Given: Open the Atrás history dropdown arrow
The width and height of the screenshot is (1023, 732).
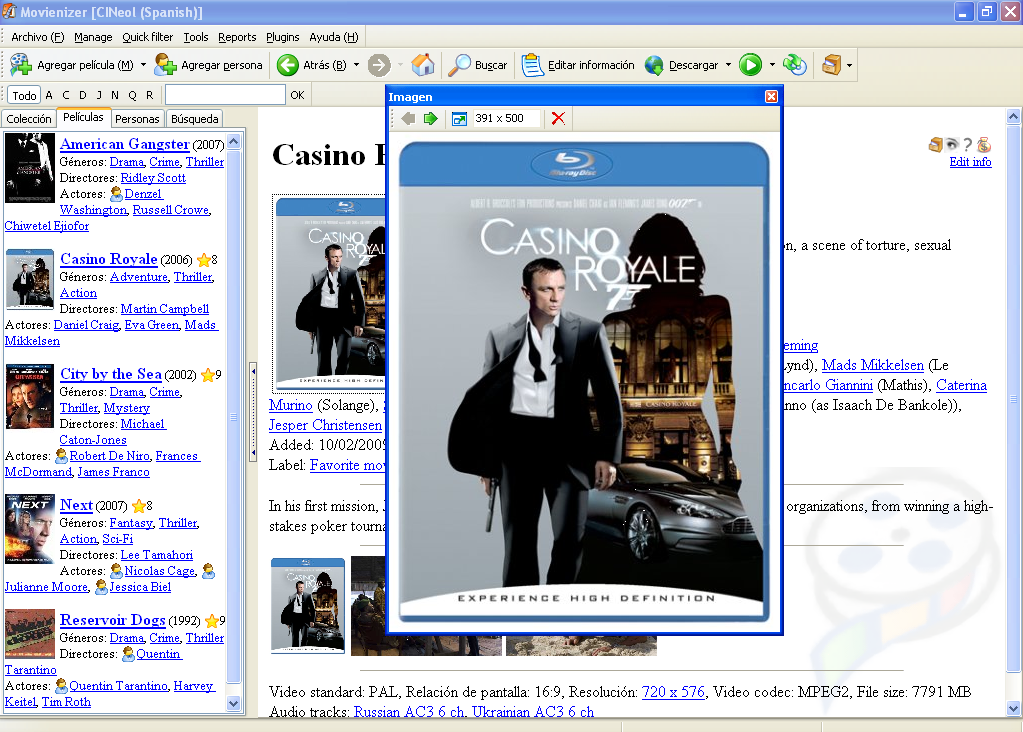Looking at the screenshot, I should coord(356,65).
